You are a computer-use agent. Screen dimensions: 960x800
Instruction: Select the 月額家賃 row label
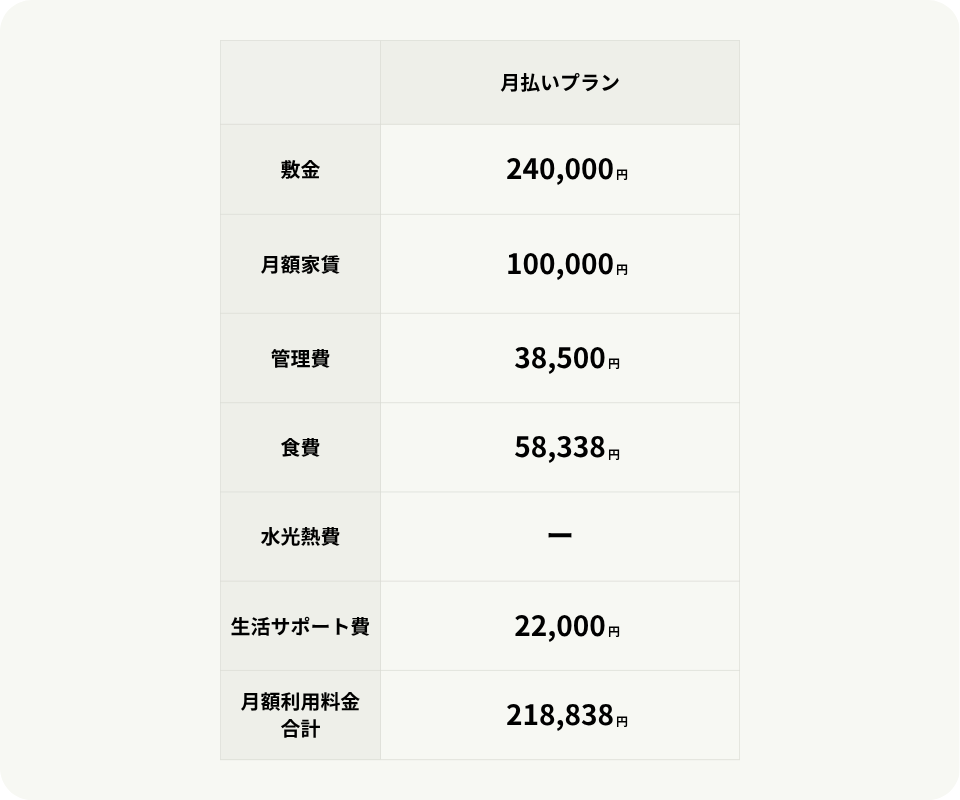click(300, 265)
